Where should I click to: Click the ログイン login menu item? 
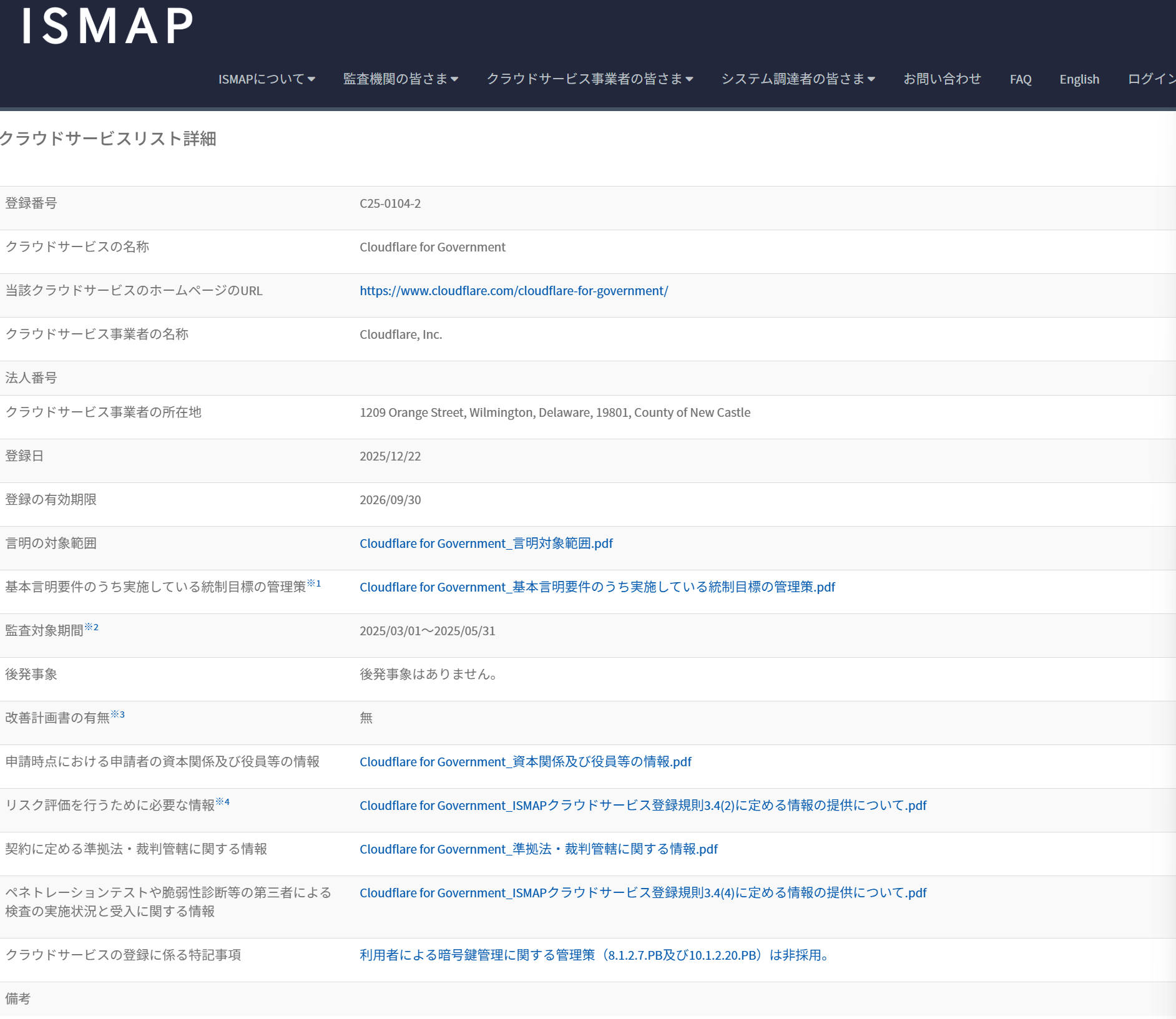1150,79
